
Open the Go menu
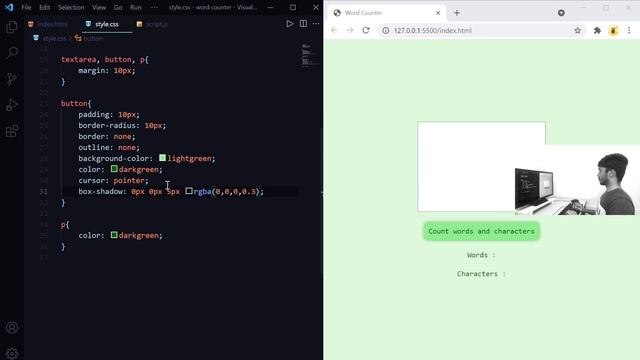click(118, 7)
